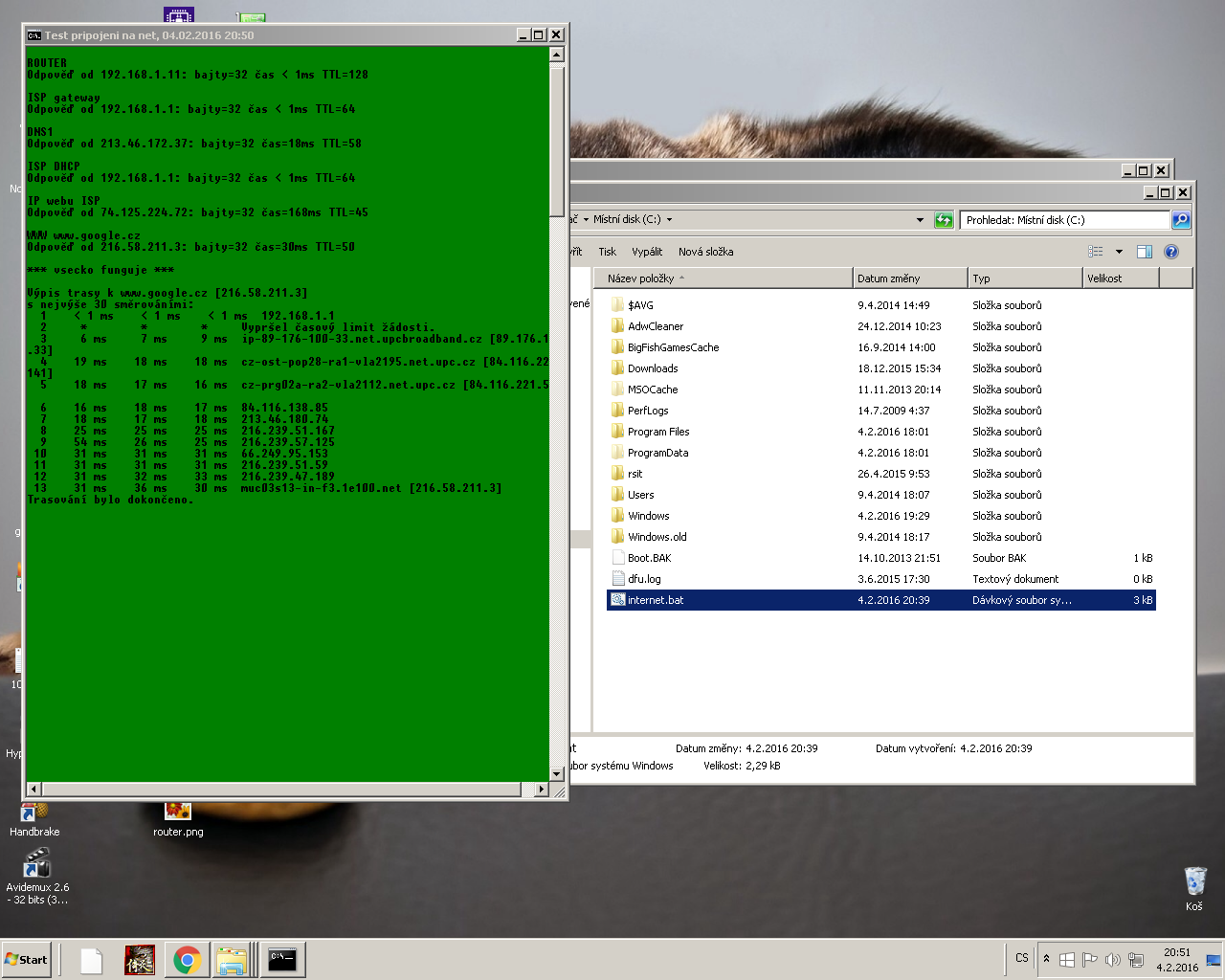Open the view options dropdown arrow
The width and height of the screenshot is (1225, 980).
tap(1119, 252)
